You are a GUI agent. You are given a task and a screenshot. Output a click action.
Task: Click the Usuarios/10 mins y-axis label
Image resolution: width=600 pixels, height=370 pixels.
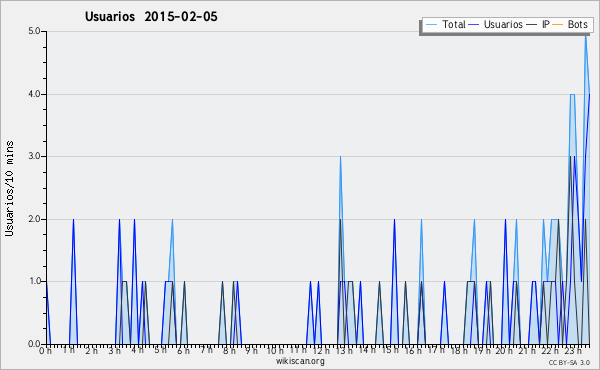click(9, 188)
